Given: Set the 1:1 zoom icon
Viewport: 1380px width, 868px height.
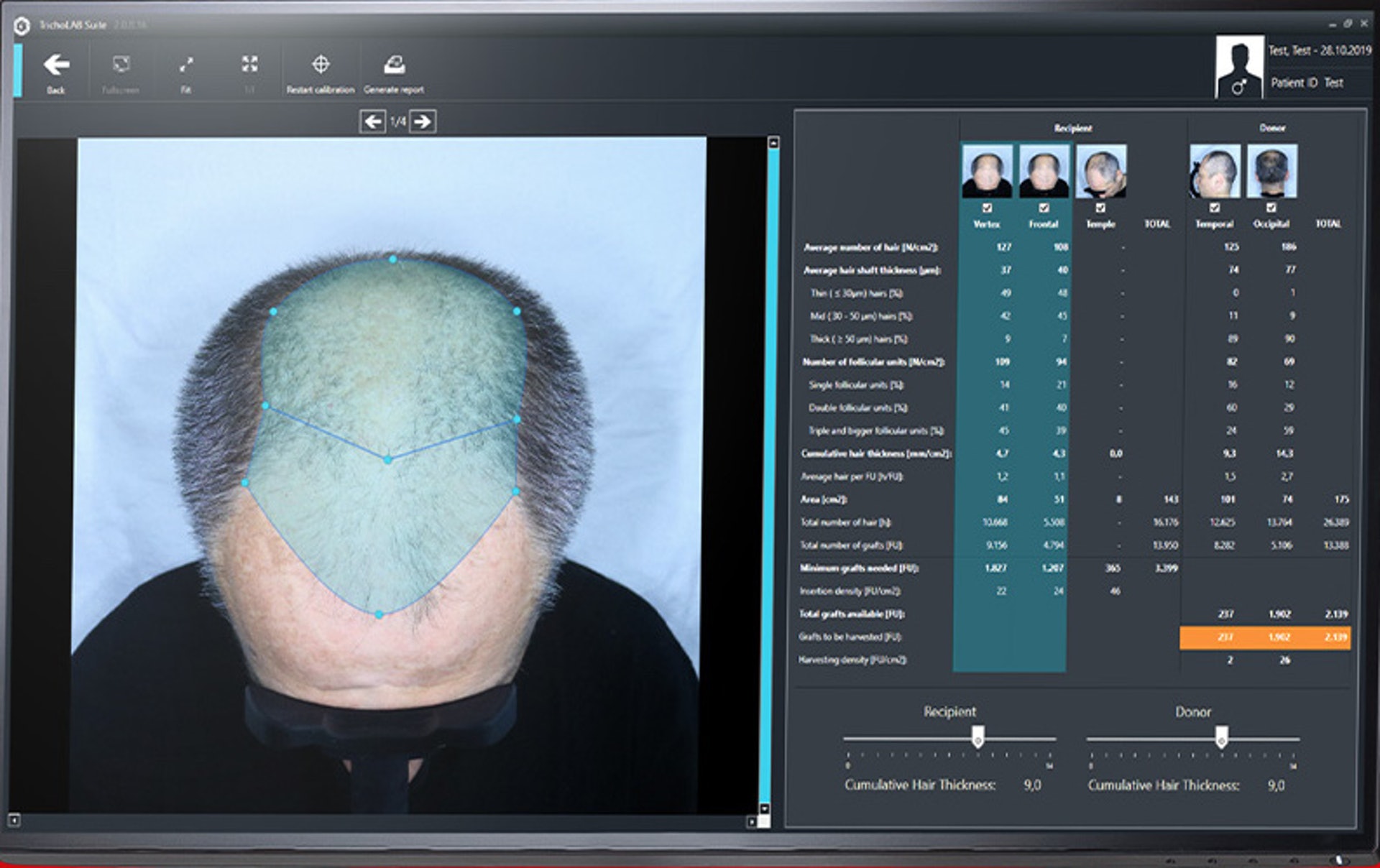Looking at the screenshot, I should tap(249, 64).
